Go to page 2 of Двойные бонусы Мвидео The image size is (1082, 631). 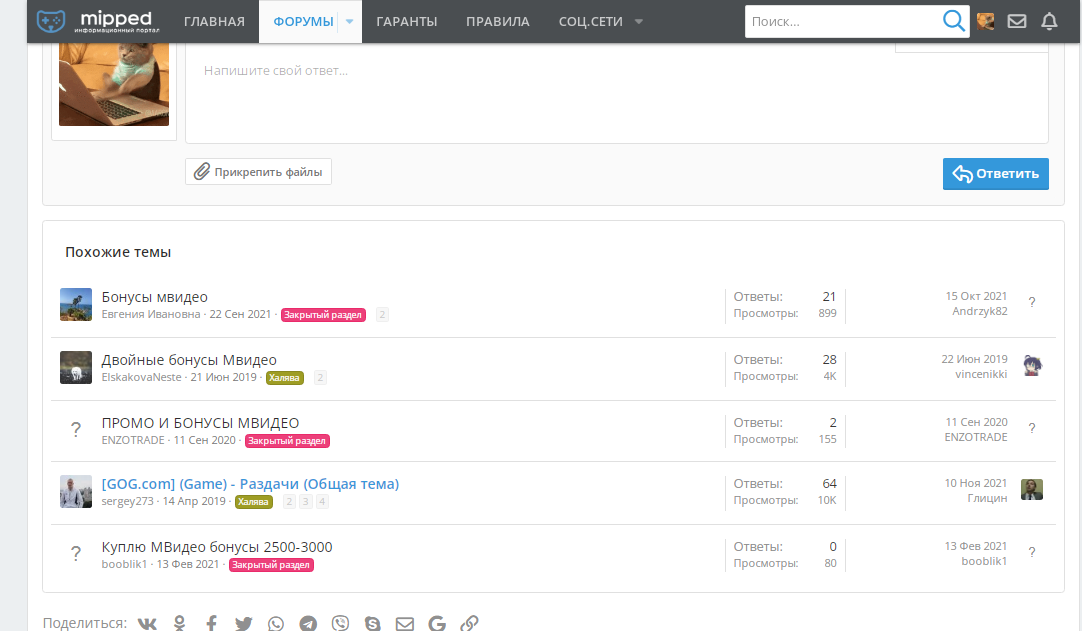pos(319,378)
